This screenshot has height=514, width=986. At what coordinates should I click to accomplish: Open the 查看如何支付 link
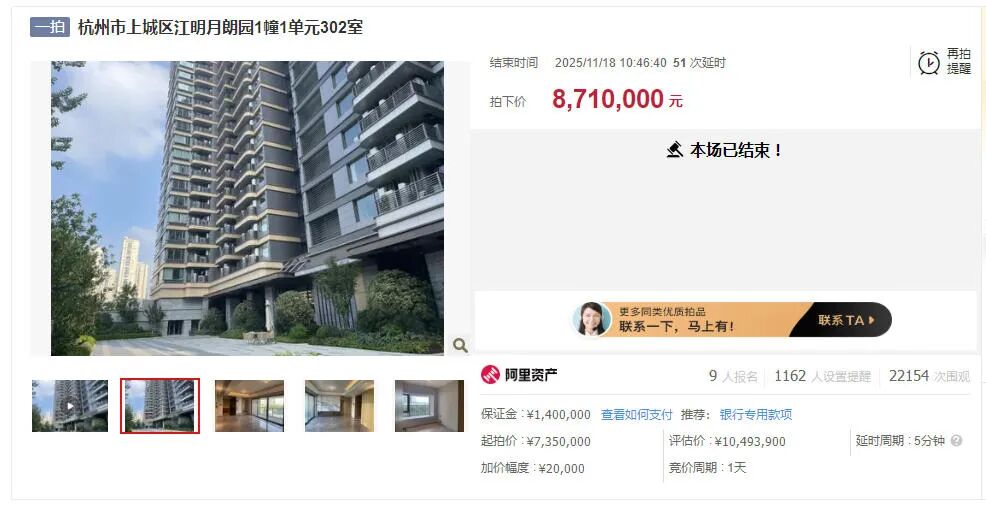[x=636, y=415]
